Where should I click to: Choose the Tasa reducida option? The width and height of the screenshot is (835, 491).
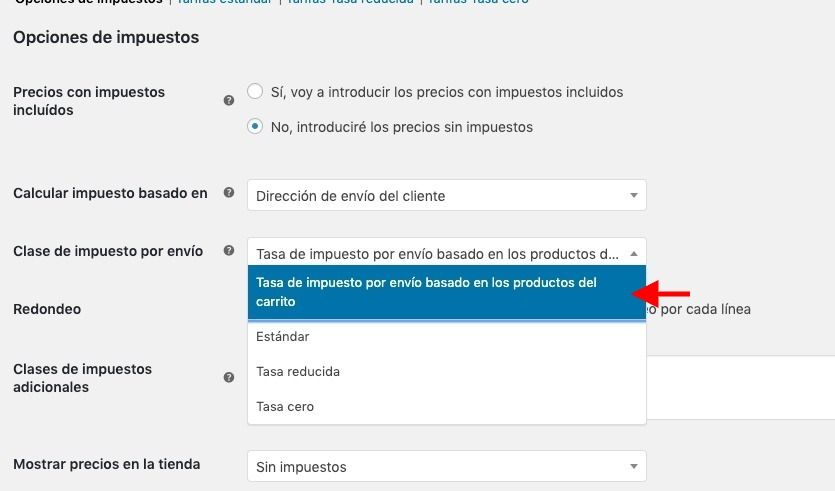pyautogui.click(x=447, y=372)
